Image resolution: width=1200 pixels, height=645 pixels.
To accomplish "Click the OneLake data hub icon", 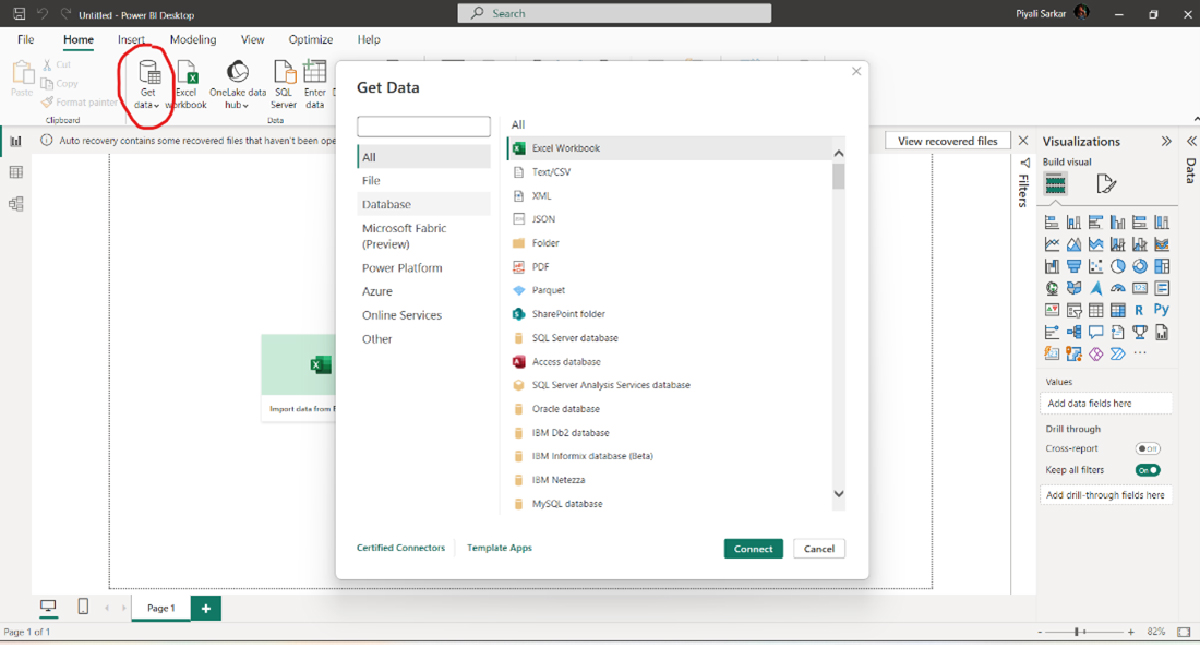I will tap(238, 73).
